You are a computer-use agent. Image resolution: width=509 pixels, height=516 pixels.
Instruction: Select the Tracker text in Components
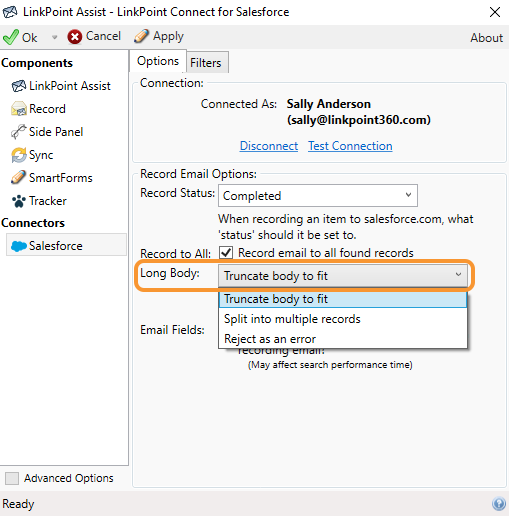coord(48,201)
